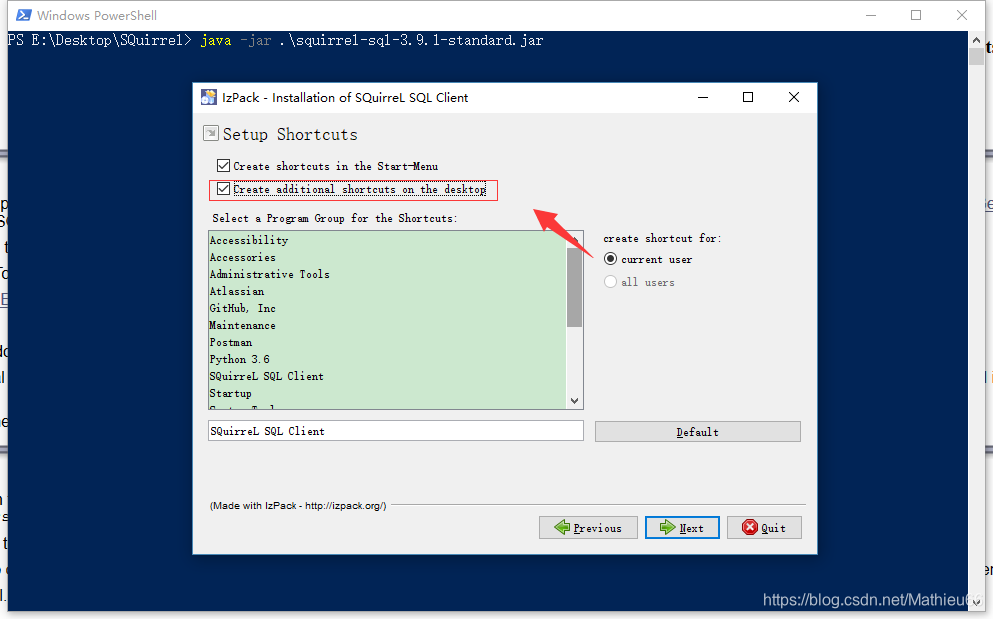Image resolution: width=993 pixels, height=619 pixels.
Task: Click PowerShell scrollbar up arrow
Action: [976, 40]
